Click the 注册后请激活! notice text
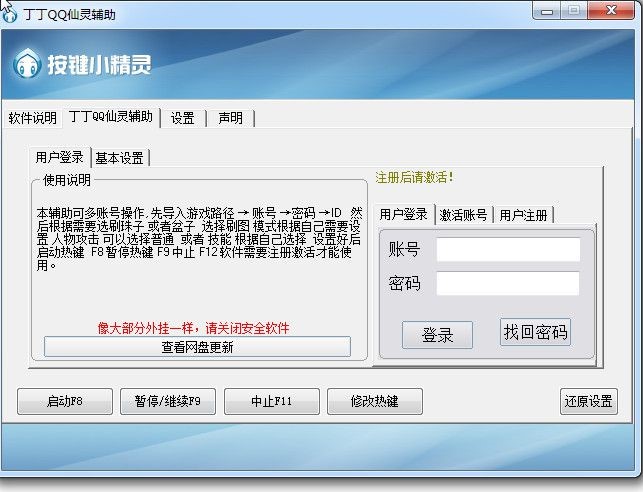Screen dimensions: 643x492 [x=414, y=178]
